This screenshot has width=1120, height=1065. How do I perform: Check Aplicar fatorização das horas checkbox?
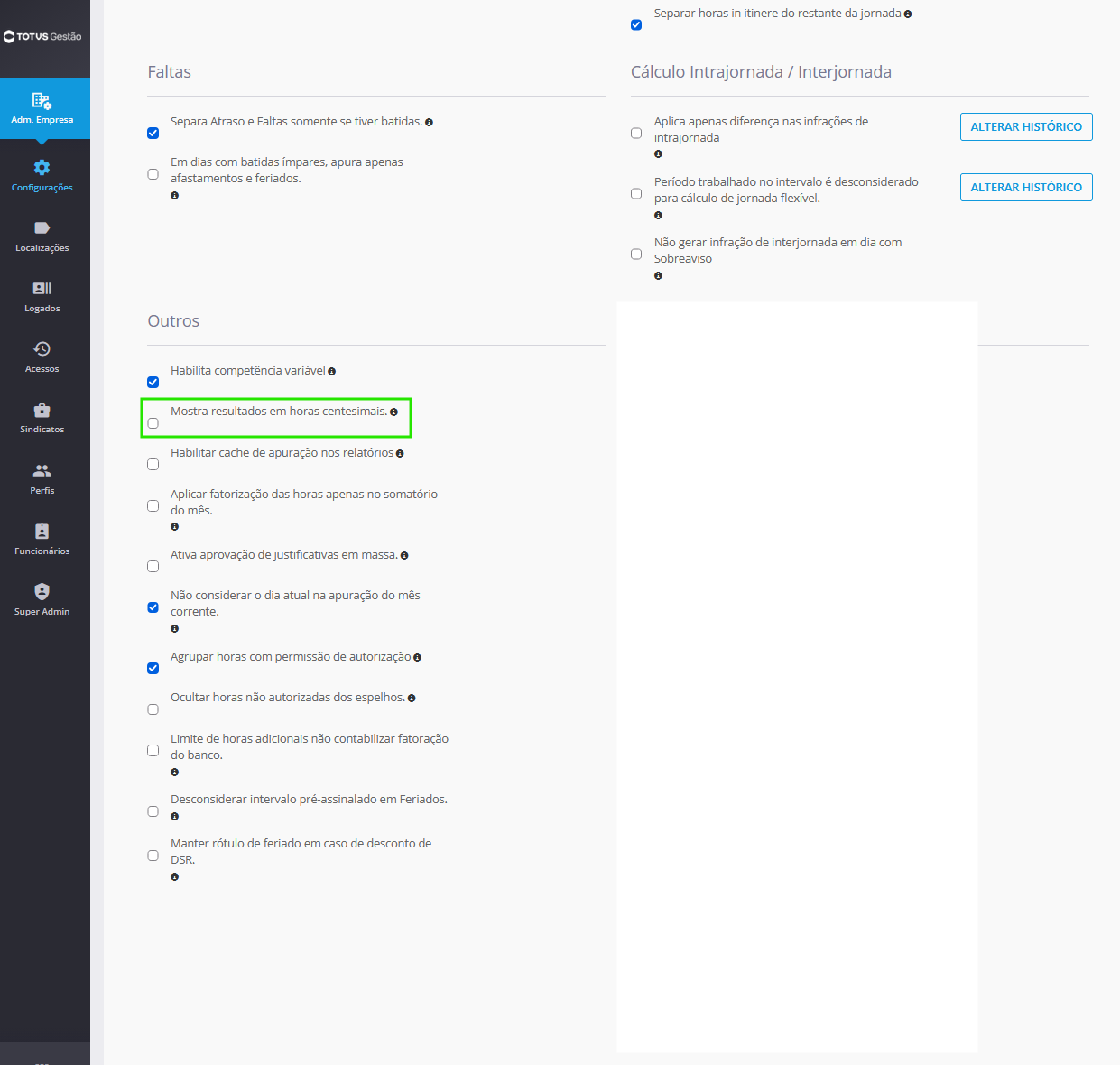pyautogui.click(x=153, y=506)
